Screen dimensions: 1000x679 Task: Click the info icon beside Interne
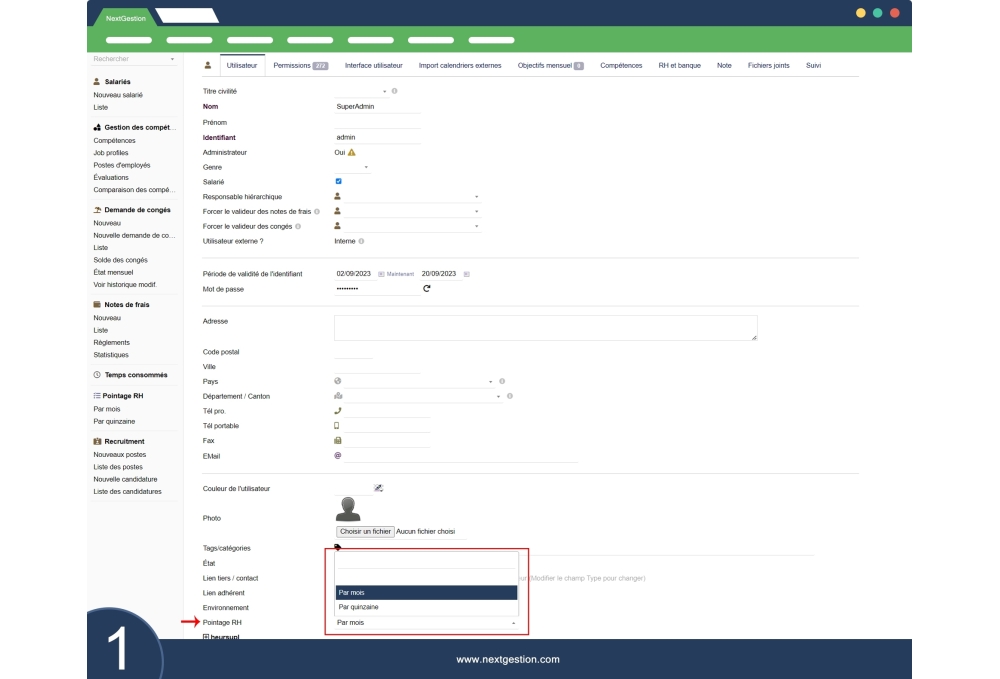pos(361,241)
